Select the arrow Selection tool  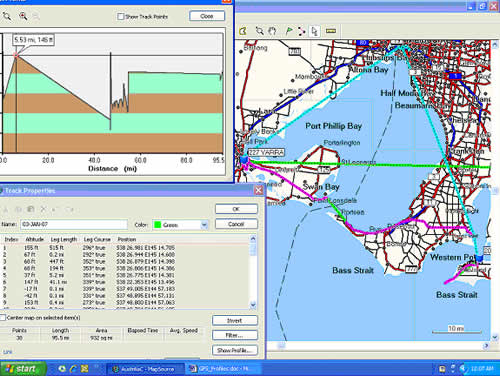tap(314, 31)
